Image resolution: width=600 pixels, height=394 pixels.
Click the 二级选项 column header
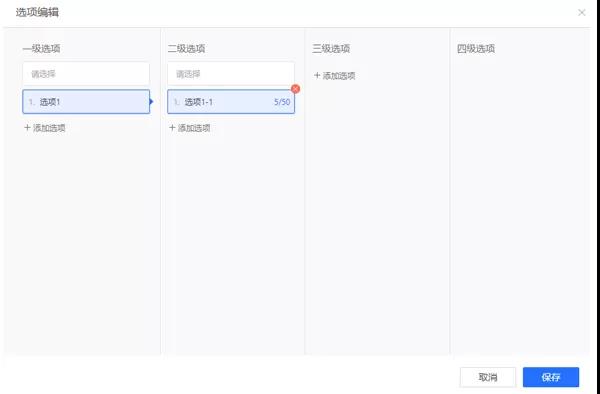click(x=186, y=49)
